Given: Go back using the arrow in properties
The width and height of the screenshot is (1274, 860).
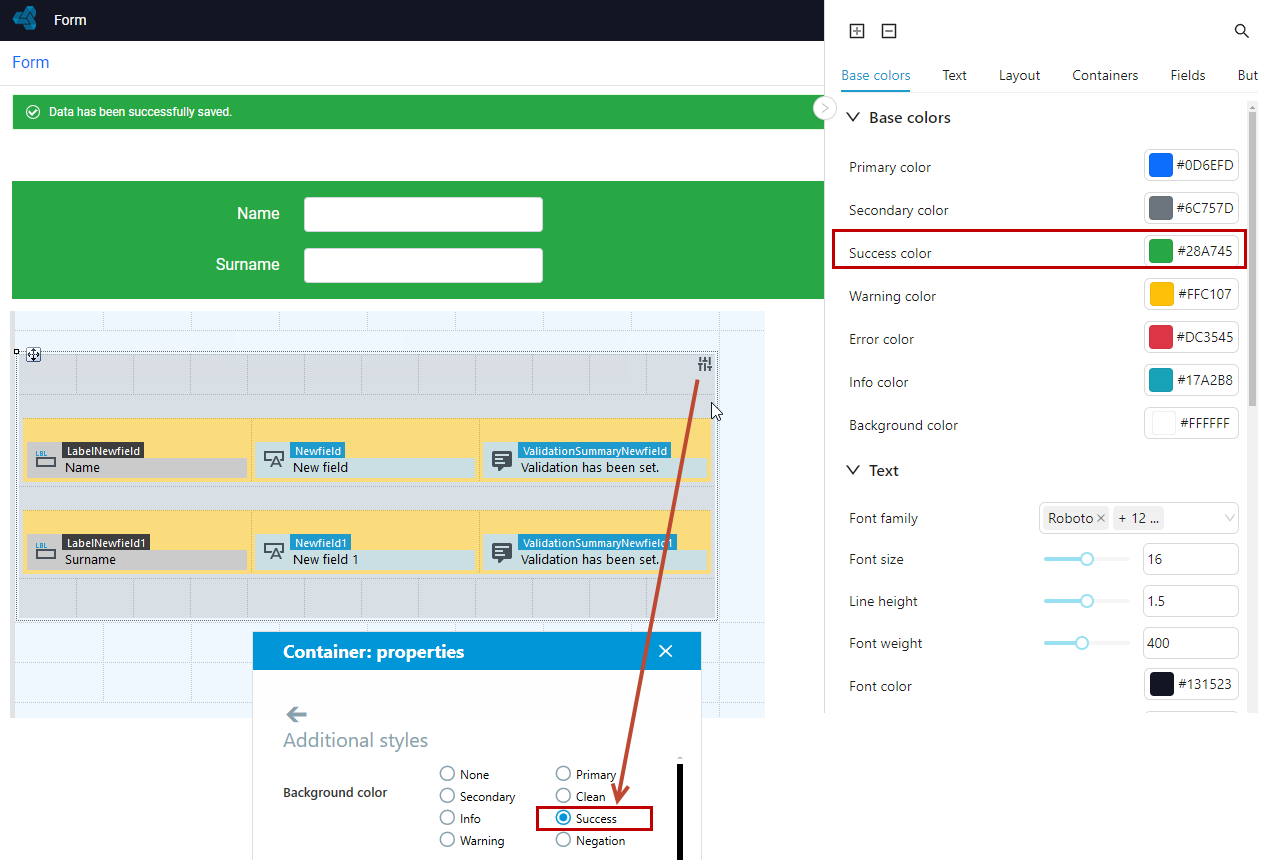Looking at the screenshot, I should pos(296,714).
